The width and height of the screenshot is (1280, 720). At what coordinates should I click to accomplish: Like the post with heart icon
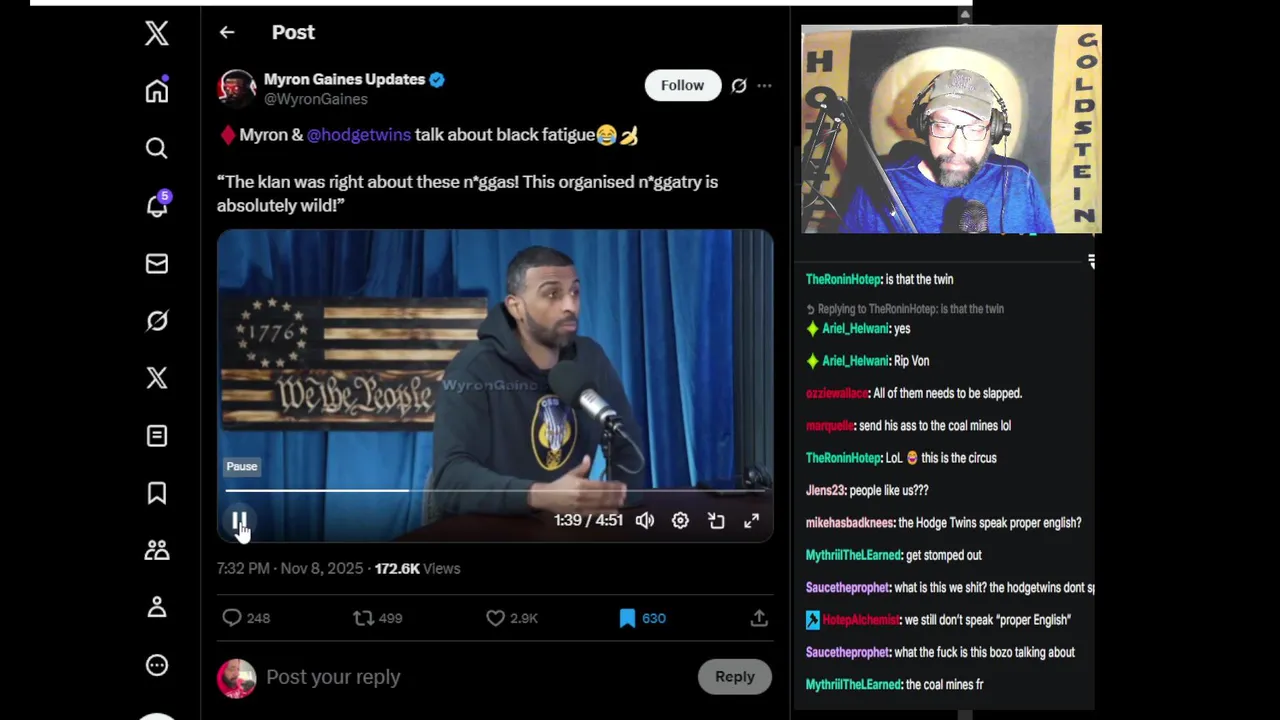[x=495, y=618]
